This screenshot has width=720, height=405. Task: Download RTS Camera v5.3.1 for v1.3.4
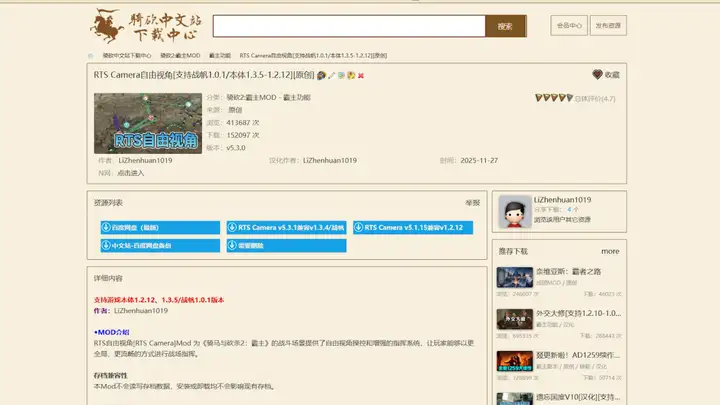(287, 227)
